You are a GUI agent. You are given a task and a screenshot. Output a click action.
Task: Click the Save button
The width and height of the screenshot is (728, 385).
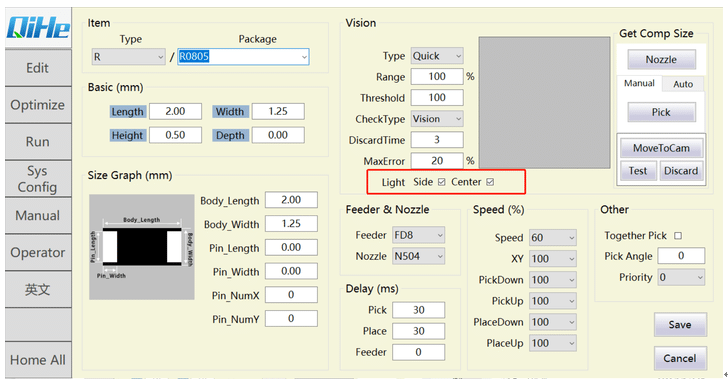tap(680, 325)
